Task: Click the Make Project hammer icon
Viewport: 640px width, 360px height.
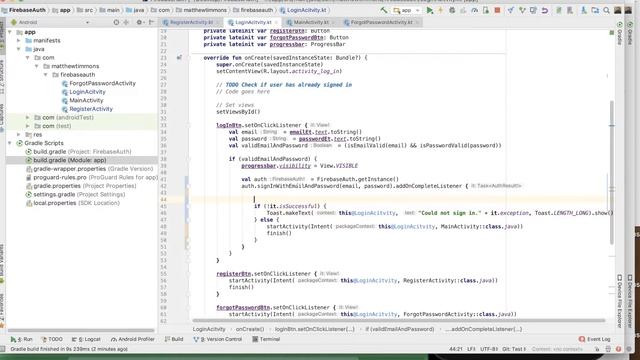Action: (x=384, y=10)
